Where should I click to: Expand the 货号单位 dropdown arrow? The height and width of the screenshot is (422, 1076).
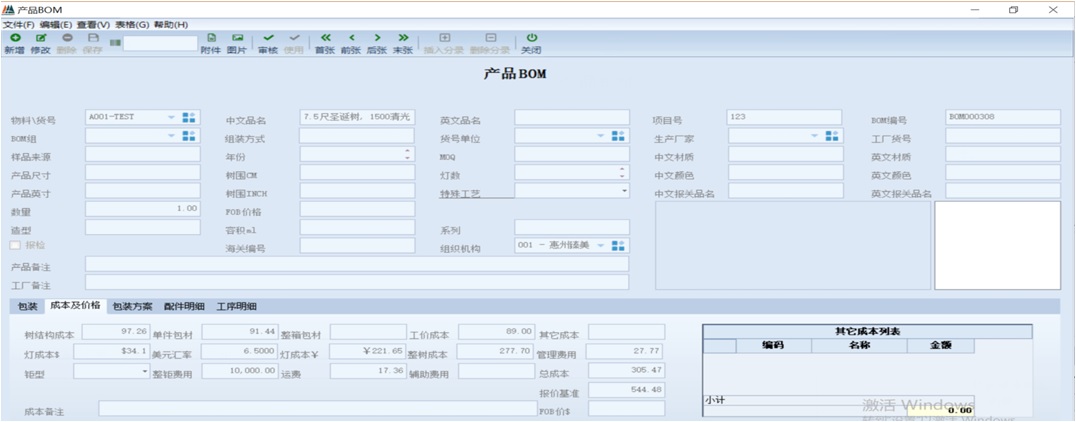click(600, 136)
